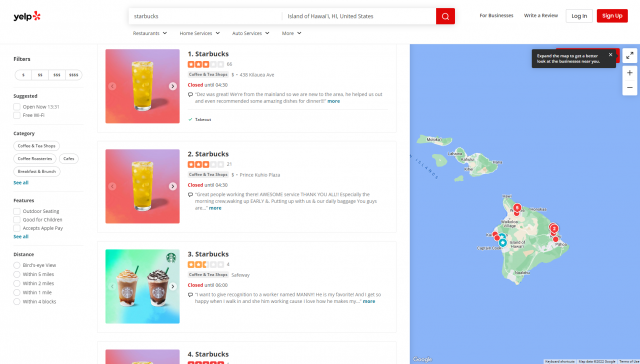
Task: Select Within 5 miles distance option
Action: (17, 274)
